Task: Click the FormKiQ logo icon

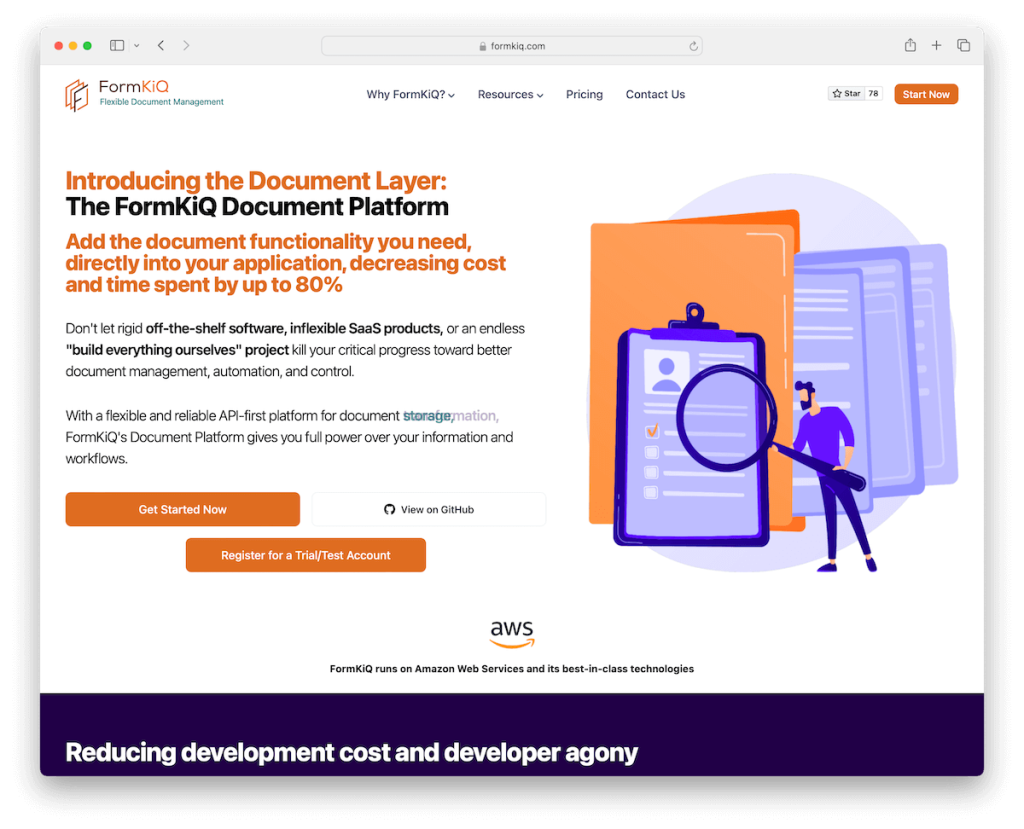Action: pyautogui.click(x=76, y=95)
